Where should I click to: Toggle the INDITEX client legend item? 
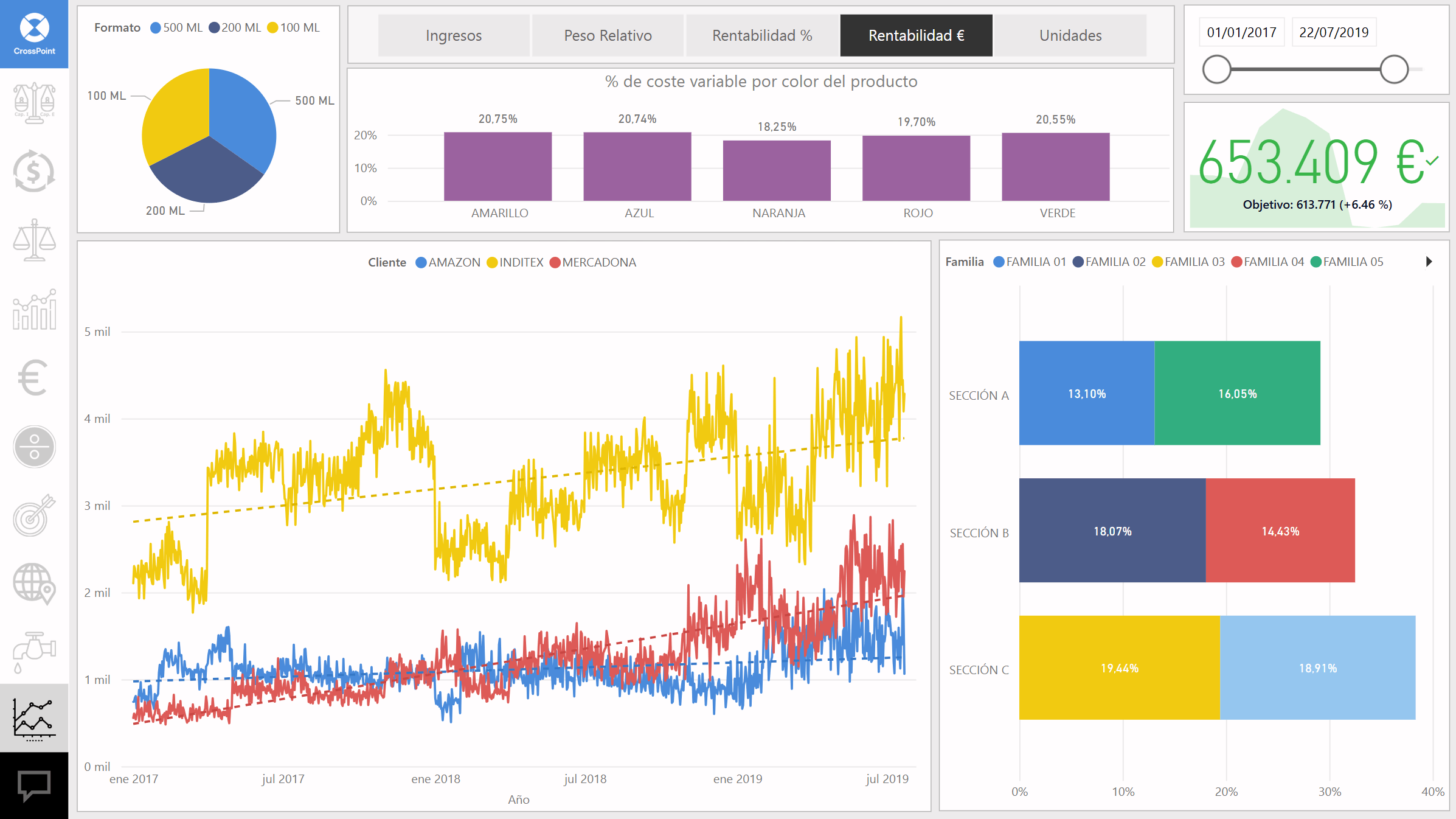(515, 262)
